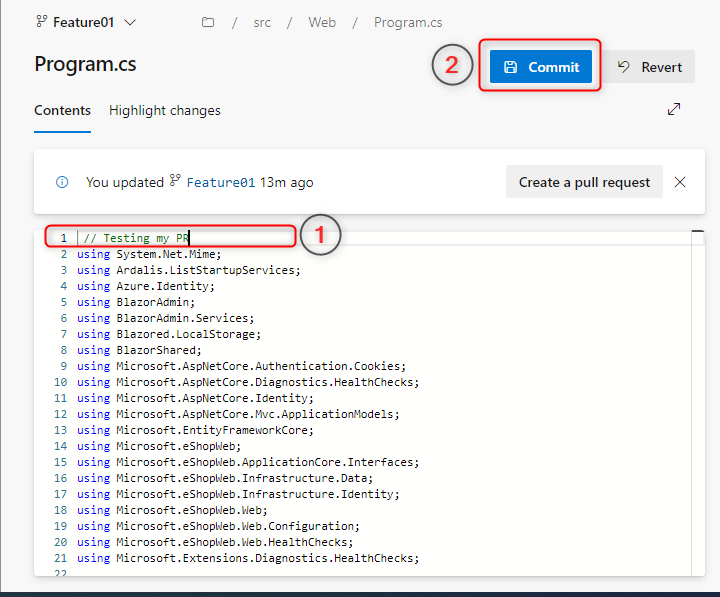Click the AspNetCore.Diagnostics.HealthChecks using line
The width and height of the screenshot is (720, 597).
coord(248,382)
